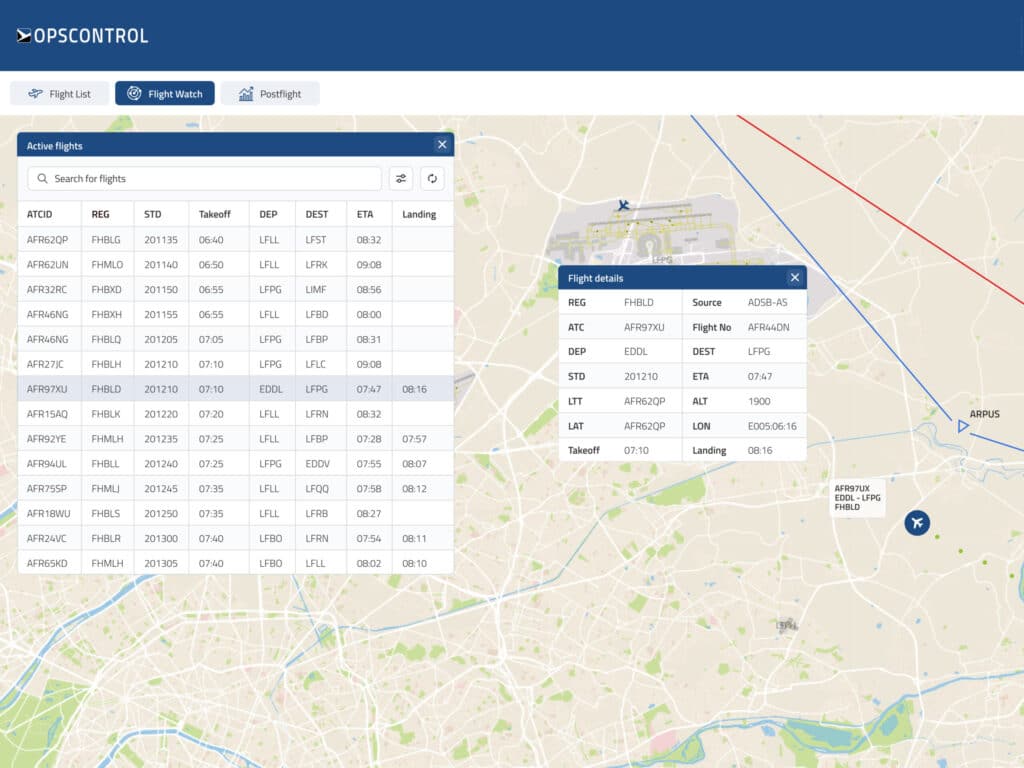This screenshot has width=1024, height=768.
Task: Select flight row AFR755P
Action: 236,488
